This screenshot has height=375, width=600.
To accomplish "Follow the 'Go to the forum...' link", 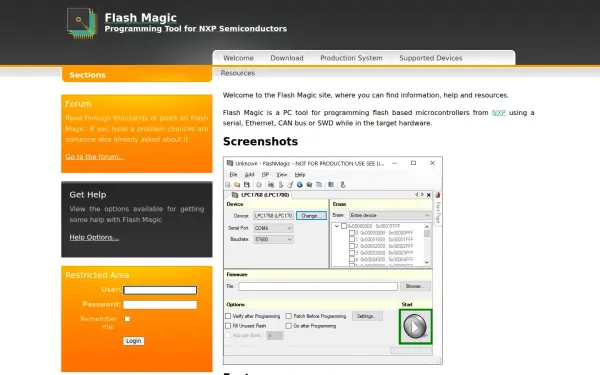I will (x=95, y=157).
